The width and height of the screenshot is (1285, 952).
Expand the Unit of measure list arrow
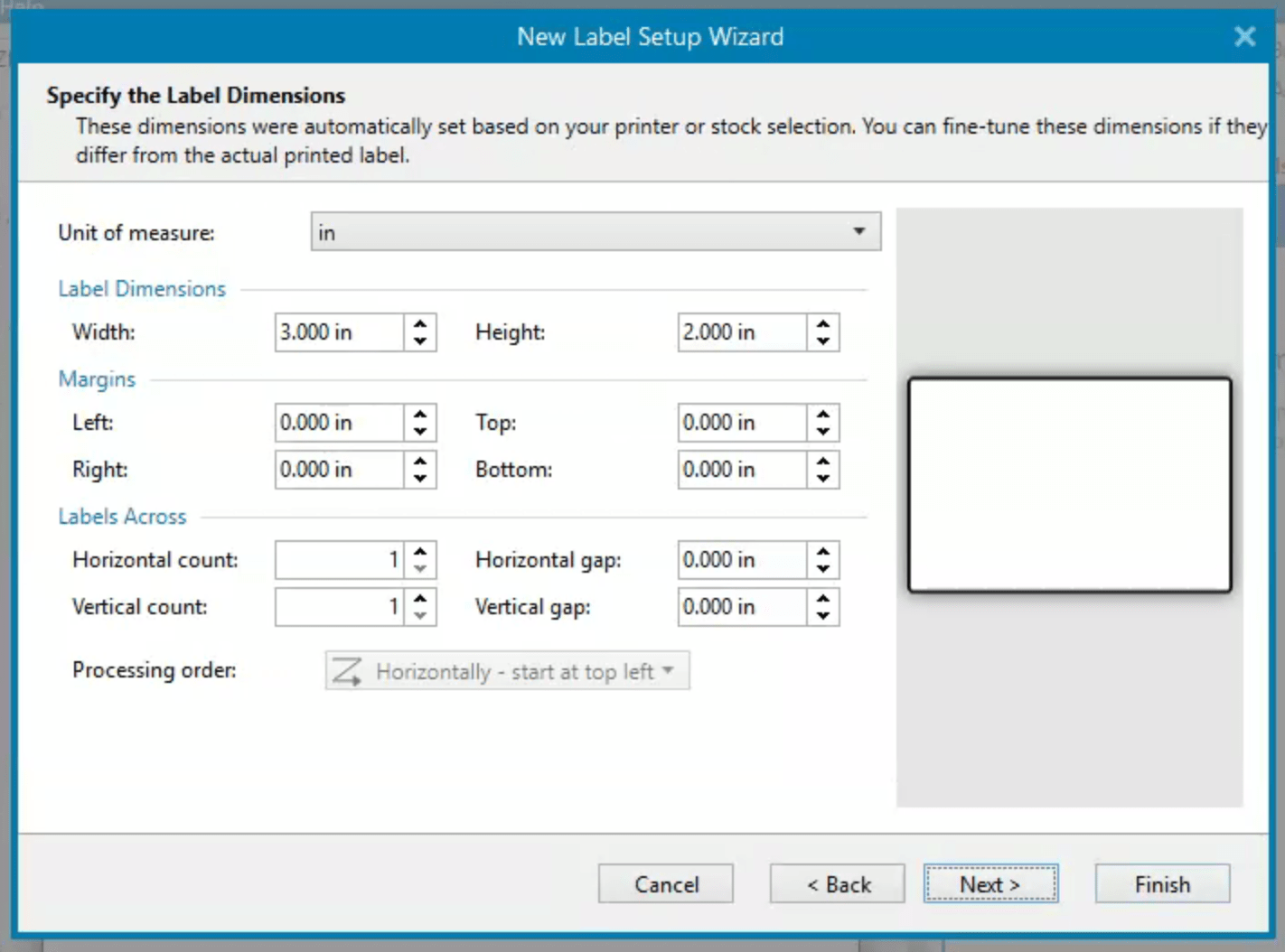858,232
